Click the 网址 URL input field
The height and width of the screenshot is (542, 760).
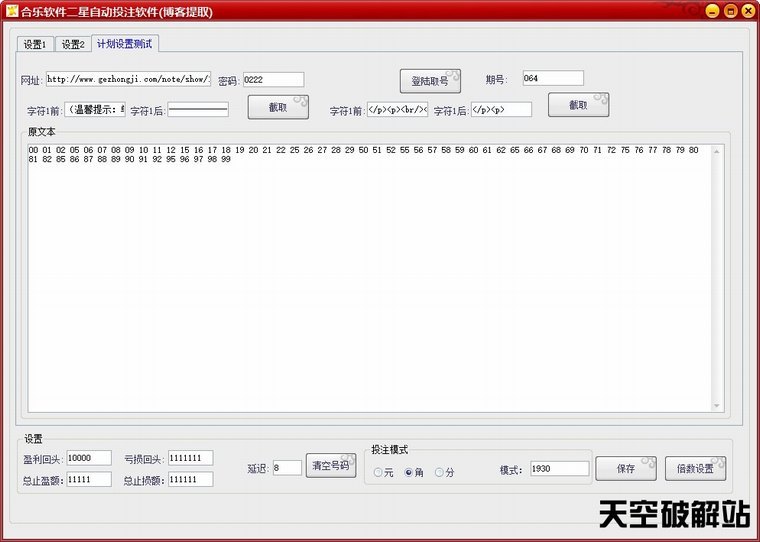[x=128, y=79]
